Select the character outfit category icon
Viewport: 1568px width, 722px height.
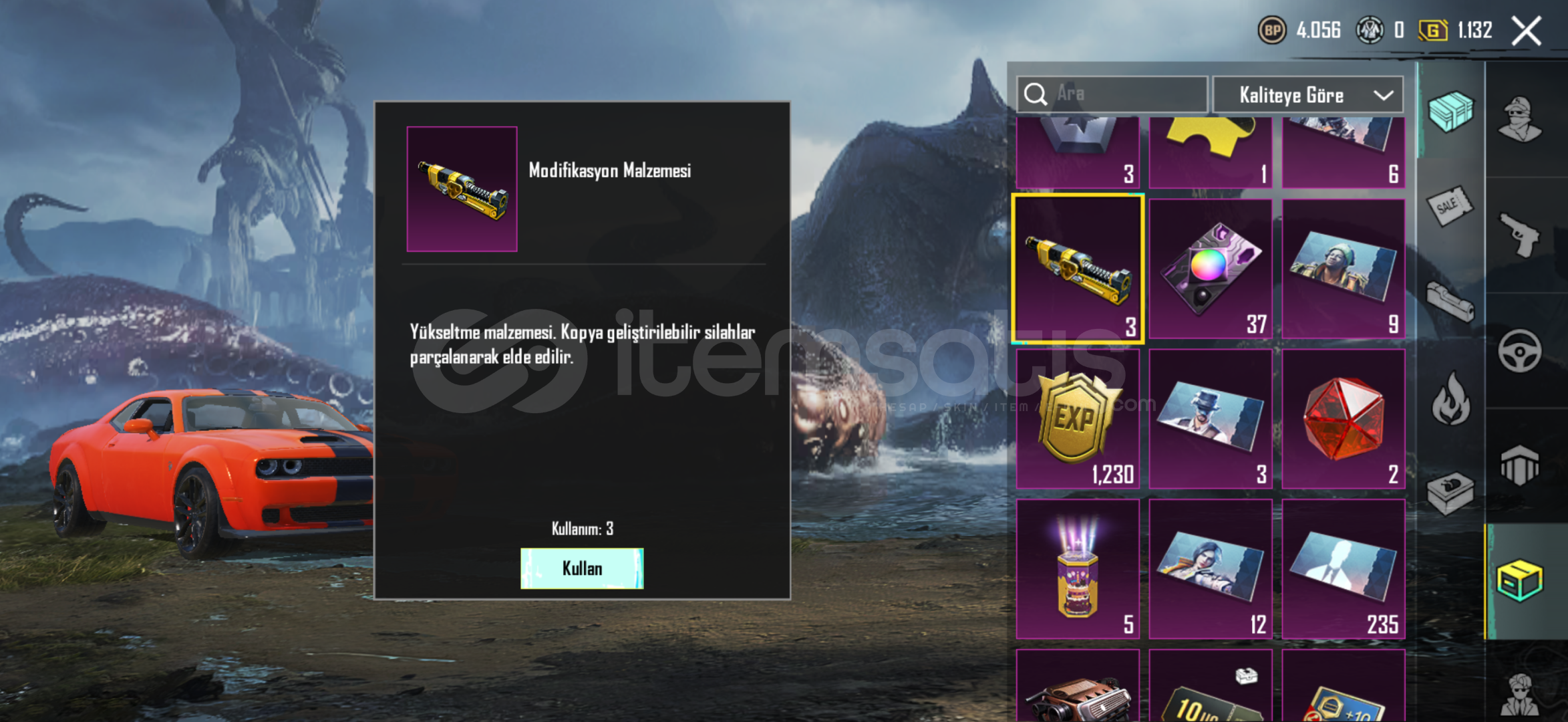pyautogui.click(x=1519, y=119)
